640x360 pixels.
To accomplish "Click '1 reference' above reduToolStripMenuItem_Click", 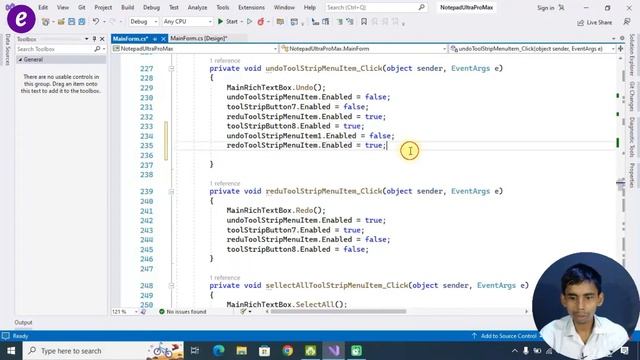I will (x=225, y=183).
